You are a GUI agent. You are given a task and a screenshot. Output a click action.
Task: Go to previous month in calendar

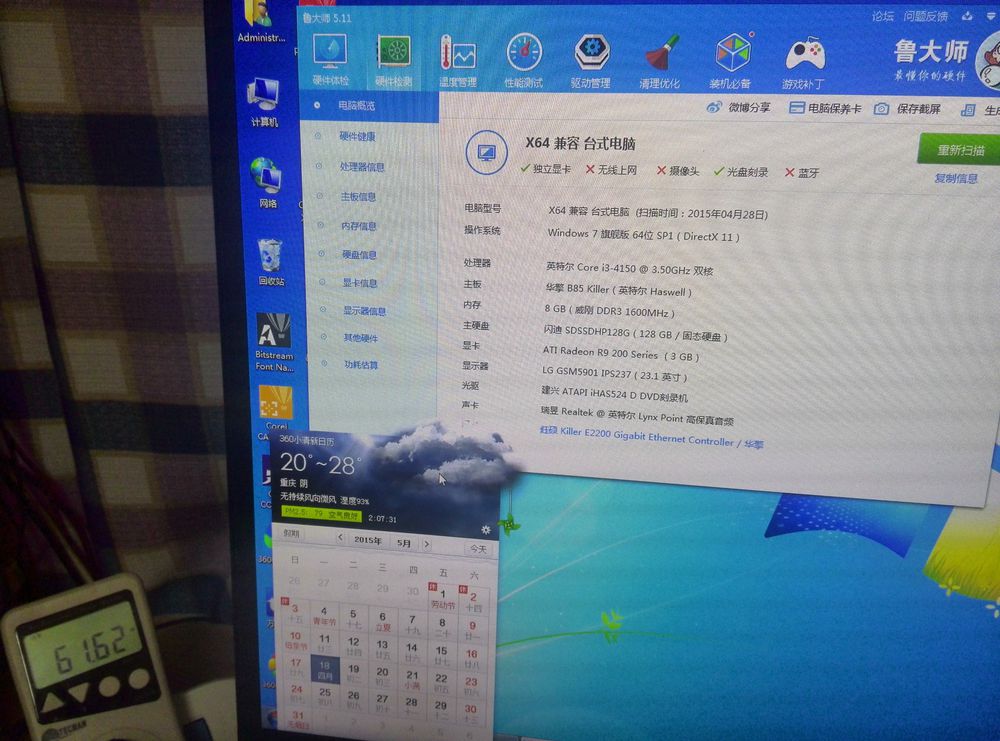tap(341, 538)
